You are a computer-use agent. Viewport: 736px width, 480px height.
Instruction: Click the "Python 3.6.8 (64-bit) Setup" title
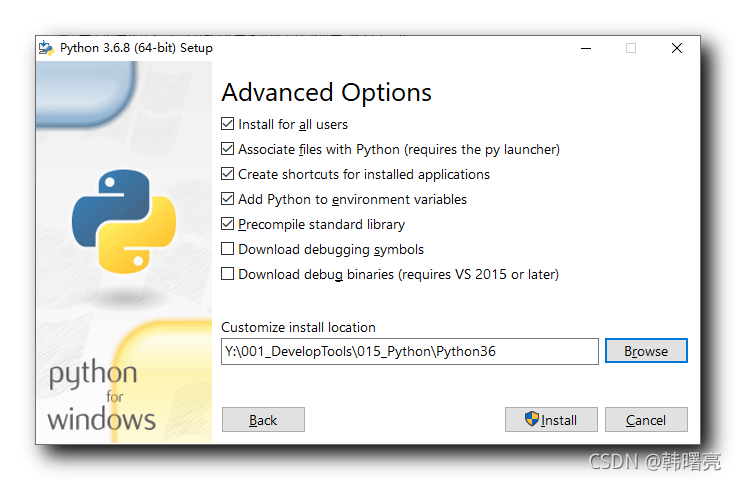pyautogui.click(x=136, y=48)
